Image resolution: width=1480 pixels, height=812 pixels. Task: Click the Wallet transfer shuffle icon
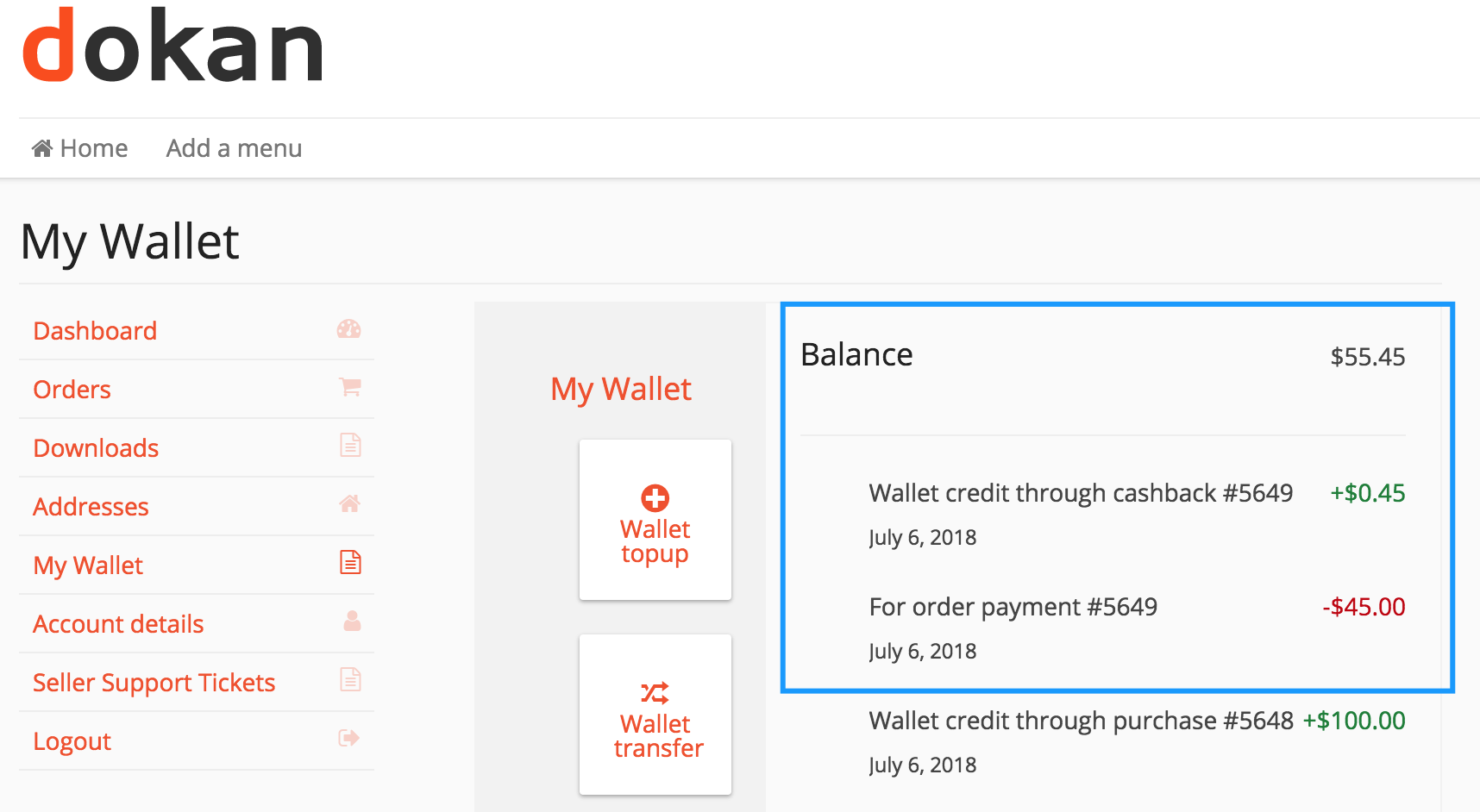(655, 693)
